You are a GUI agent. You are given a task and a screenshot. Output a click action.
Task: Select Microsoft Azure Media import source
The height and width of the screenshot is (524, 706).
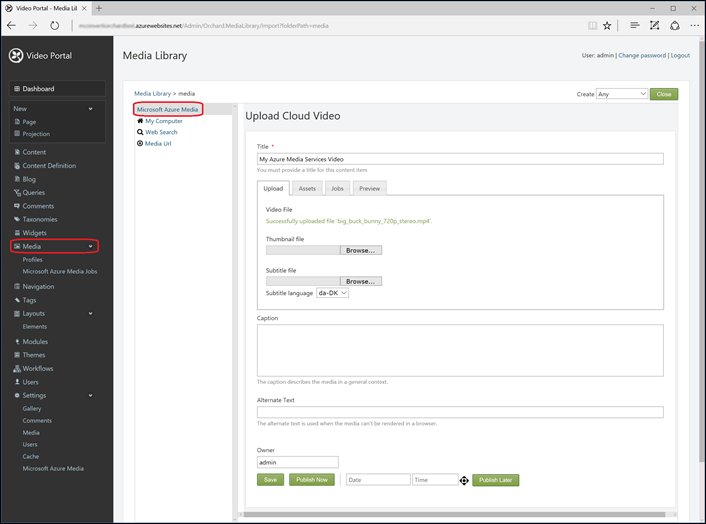tap(167, 109)
